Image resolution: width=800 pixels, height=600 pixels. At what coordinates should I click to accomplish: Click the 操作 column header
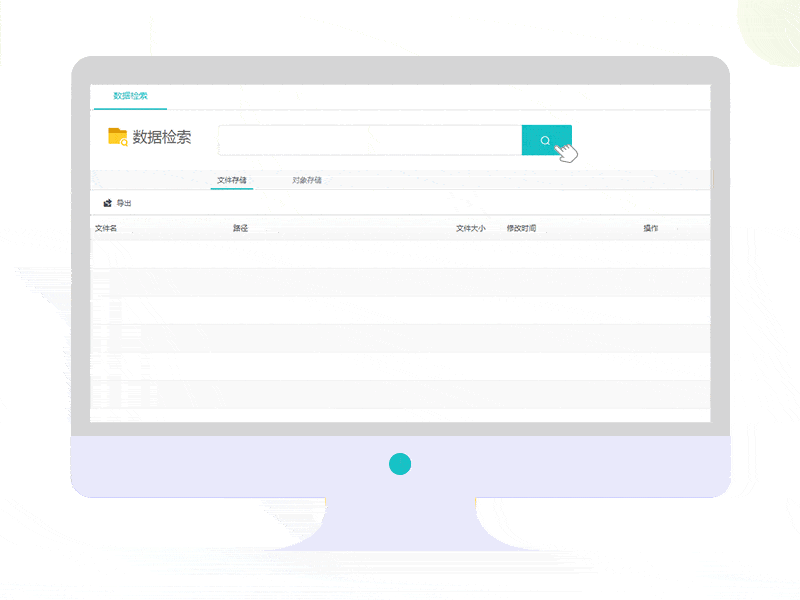pos(650,228)
